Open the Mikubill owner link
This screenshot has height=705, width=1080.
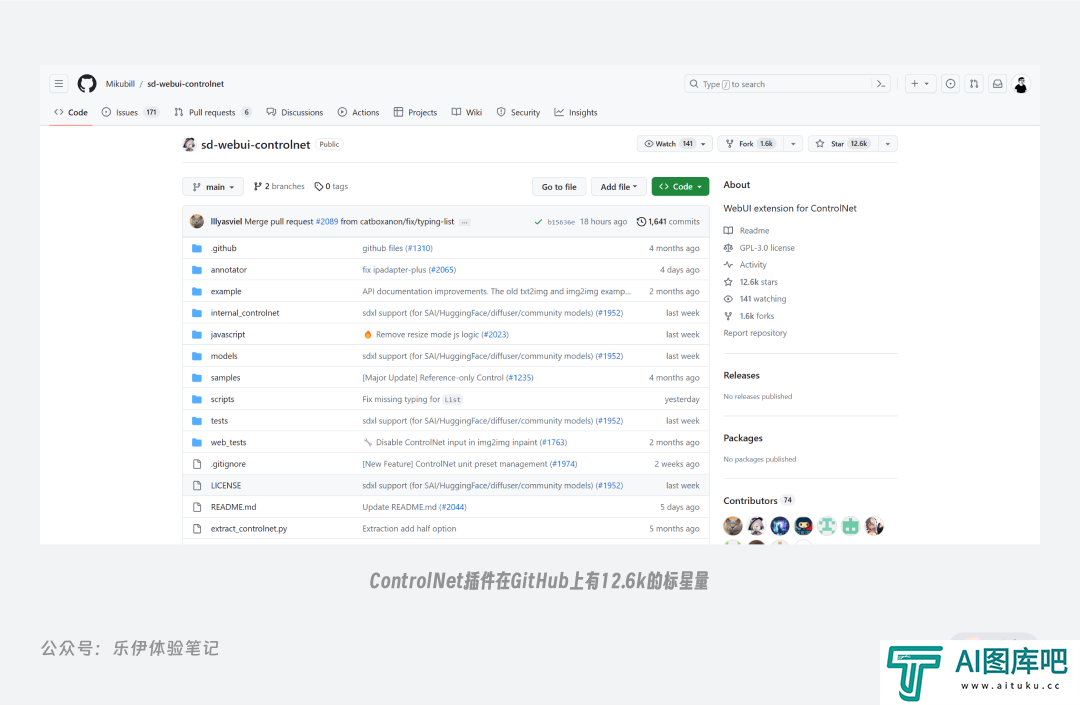coord(120,84)
